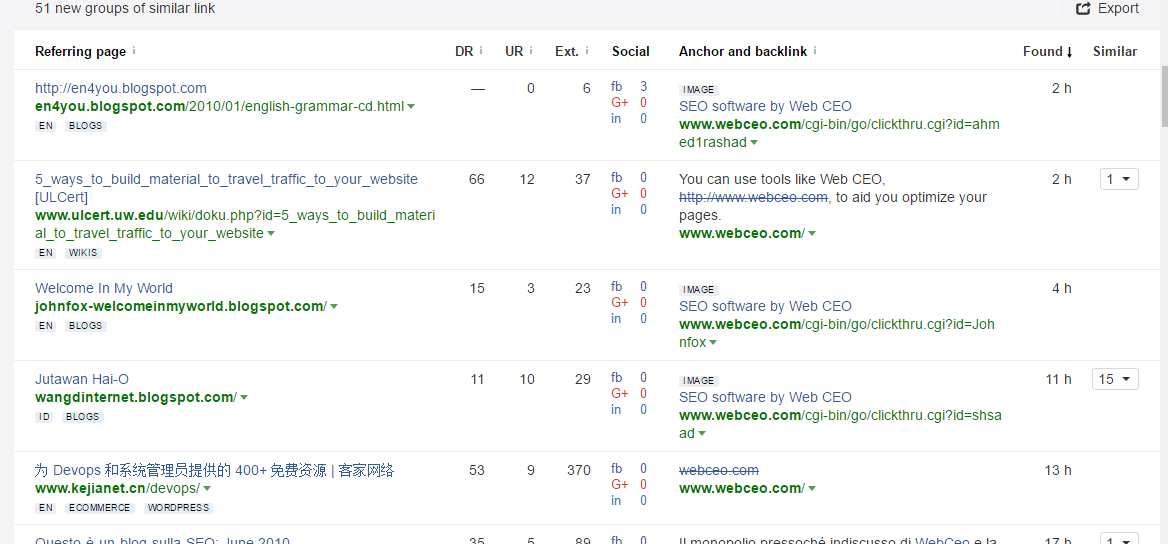Open www.ulcert.uw.edu doku.php URL
This screenshot has width=1168, height=544.
point(235,224)
